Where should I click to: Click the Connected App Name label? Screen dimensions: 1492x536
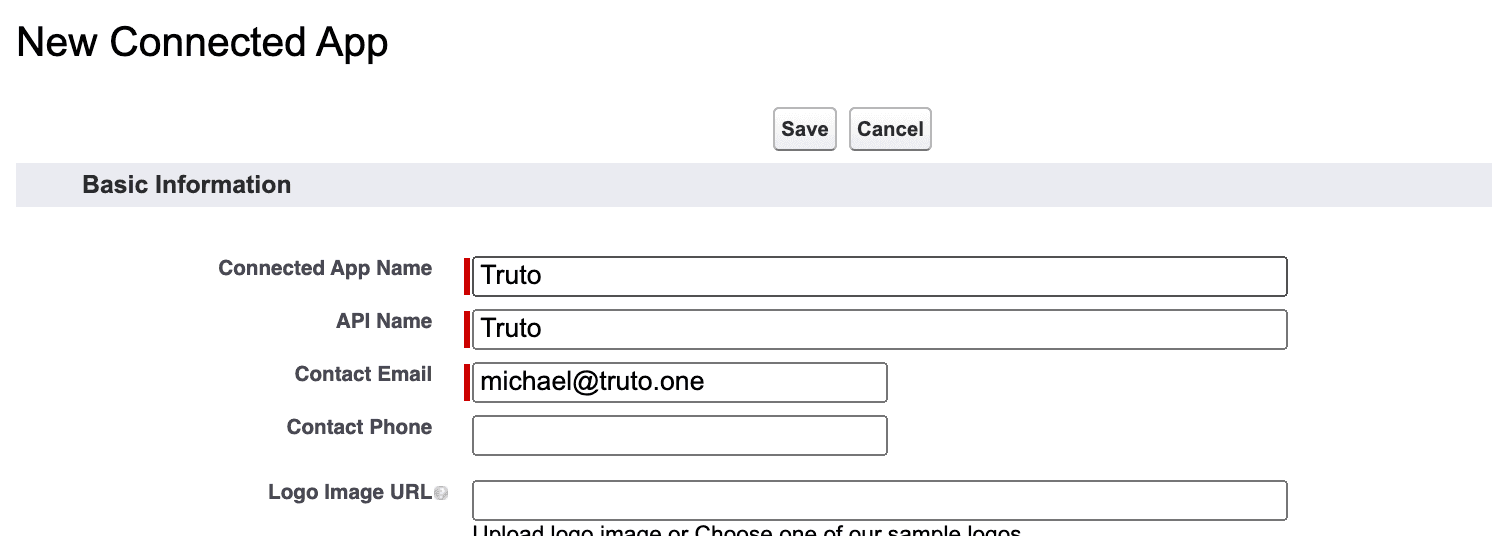pyautogui.click(x=325, y=268)
